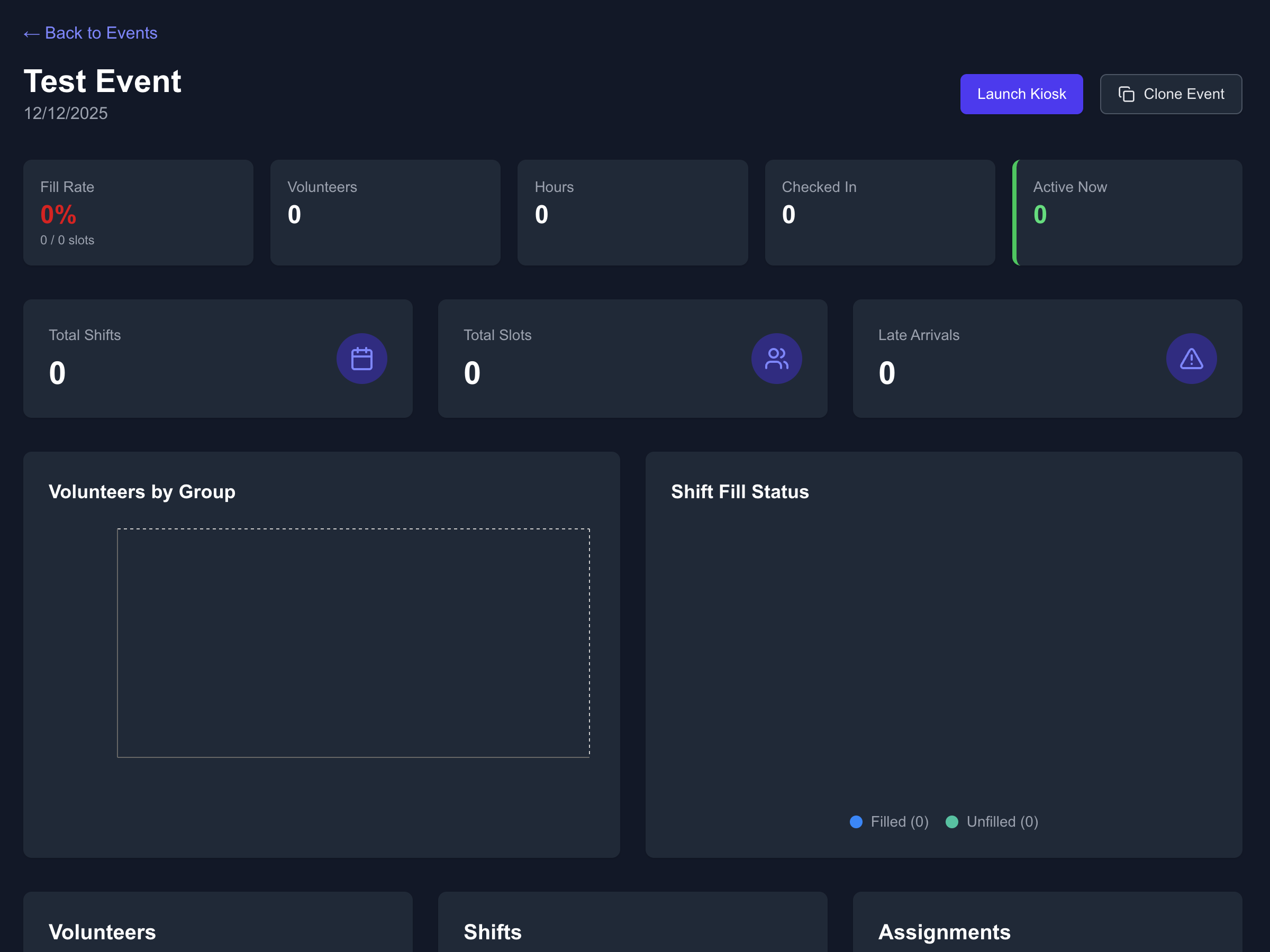Click the people icon on Total Slots
The height and width of the screenshot is (952, 1270).
[776, 359]
